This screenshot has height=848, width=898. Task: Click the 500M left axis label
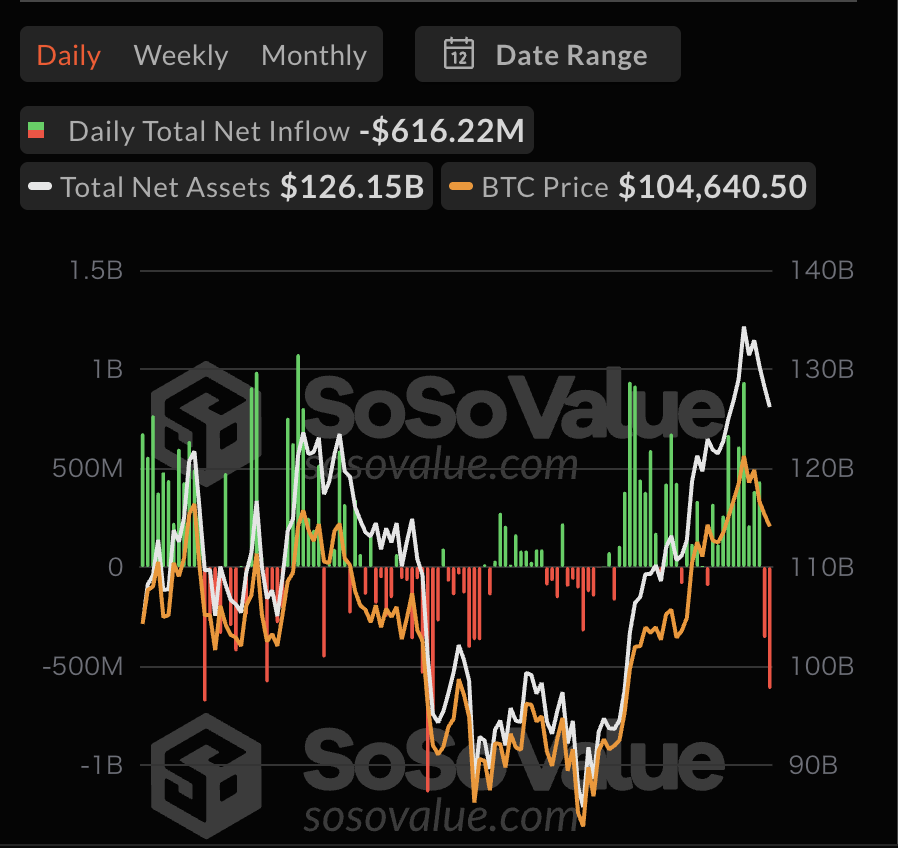[x=87, y=468]
